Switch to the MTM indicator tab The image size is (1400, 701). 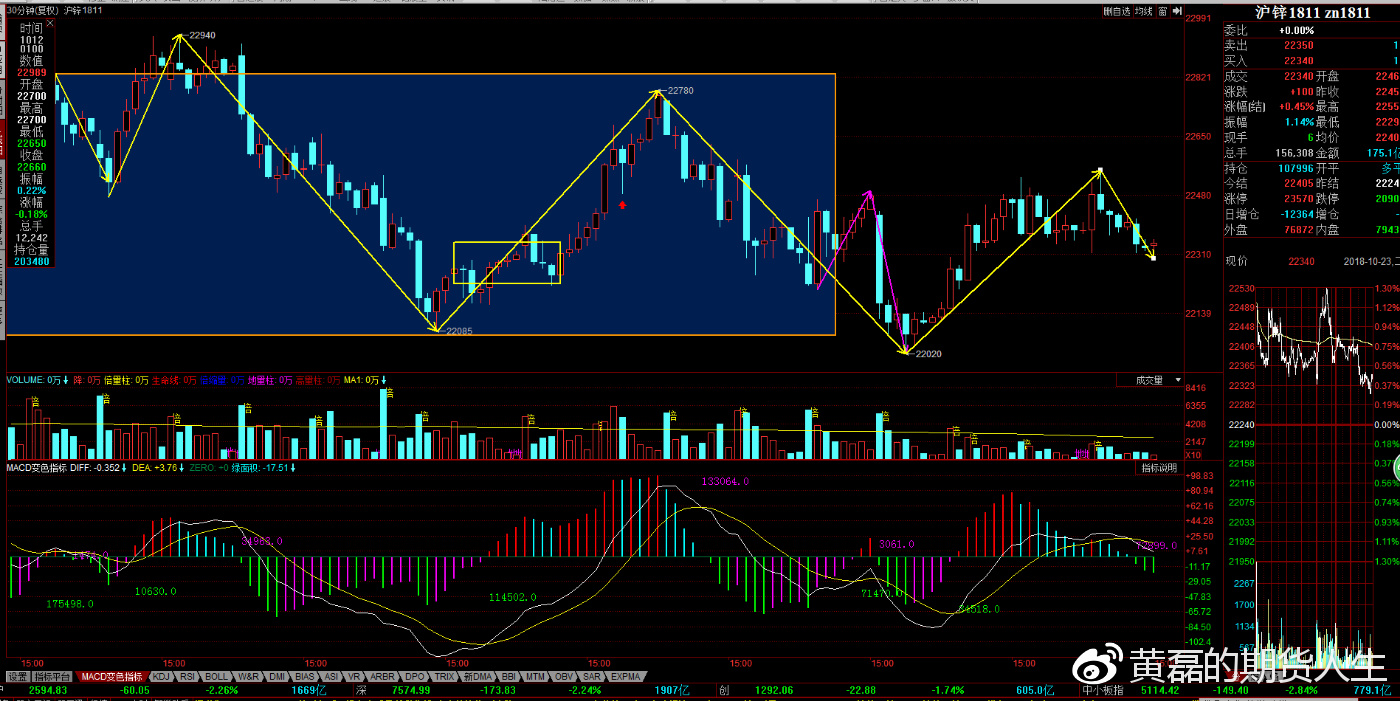pyautogui.click(x=536, y=677)
